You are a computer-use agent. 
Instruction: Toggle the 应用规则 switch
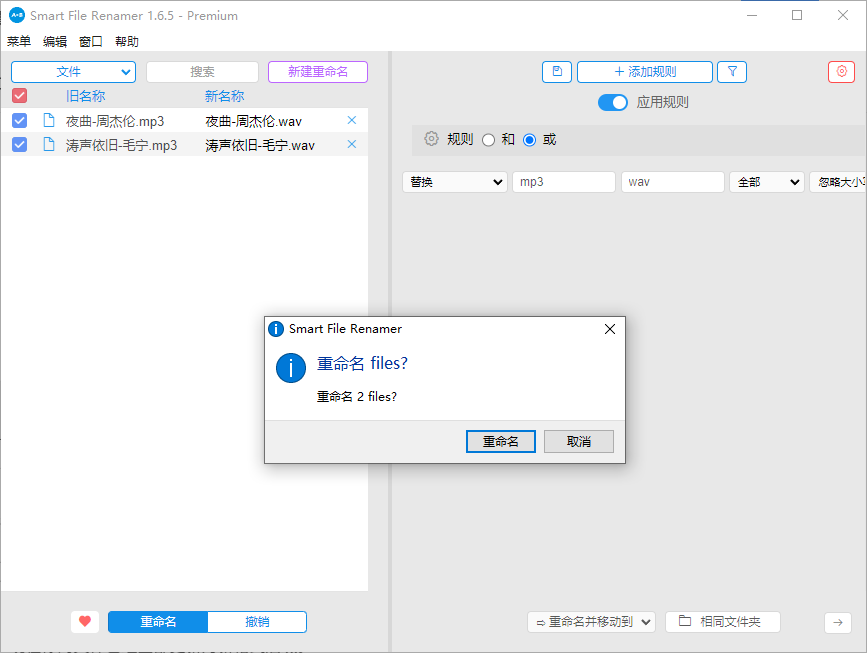click(x=613, y=102)
